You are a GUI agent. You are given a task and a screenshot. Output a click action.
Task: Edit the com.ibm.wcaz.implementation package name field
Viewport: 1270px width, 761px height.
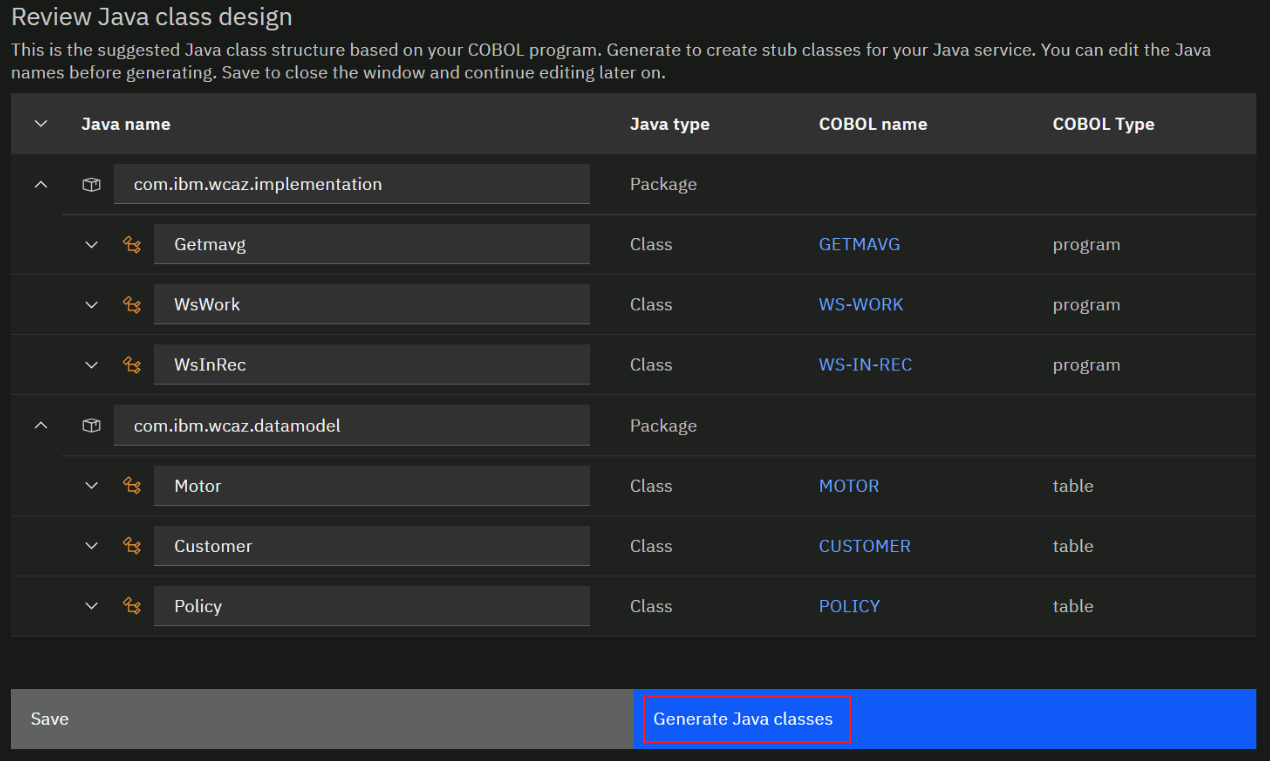(x=352, y=184)
